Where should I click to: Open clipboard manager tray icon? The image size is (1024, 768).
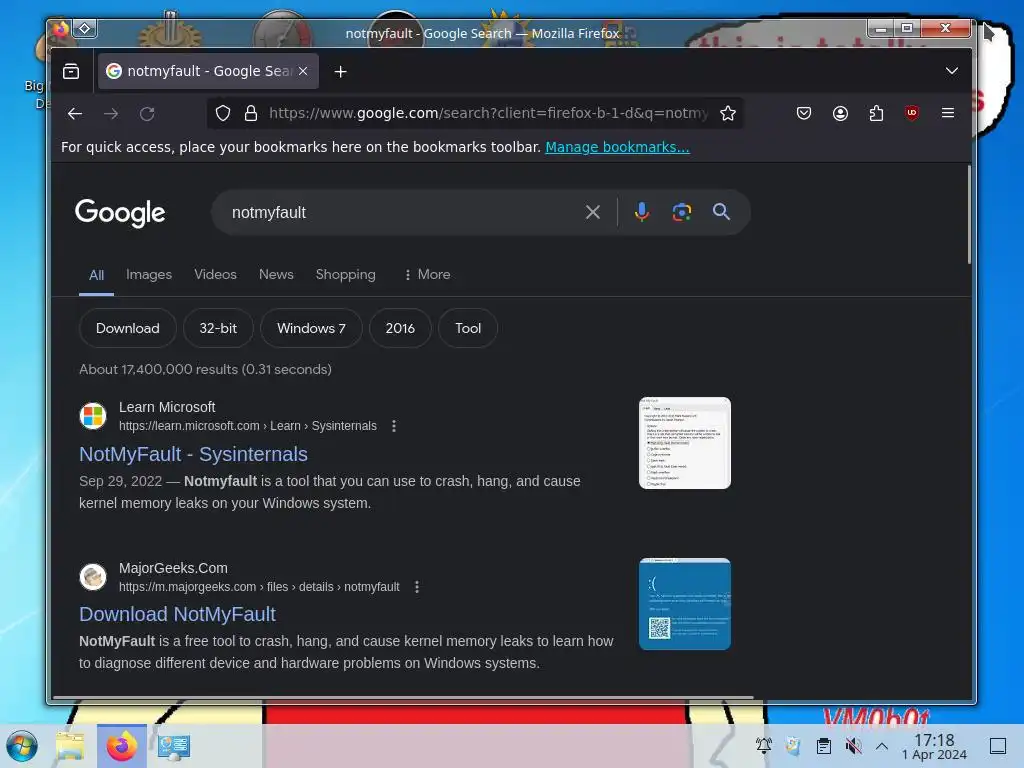[x=824, y=746]
